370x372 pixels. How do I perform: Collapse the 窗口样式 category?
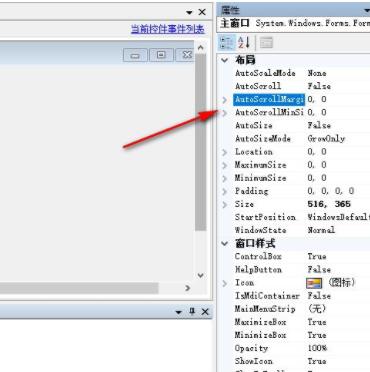coord(225,244)
